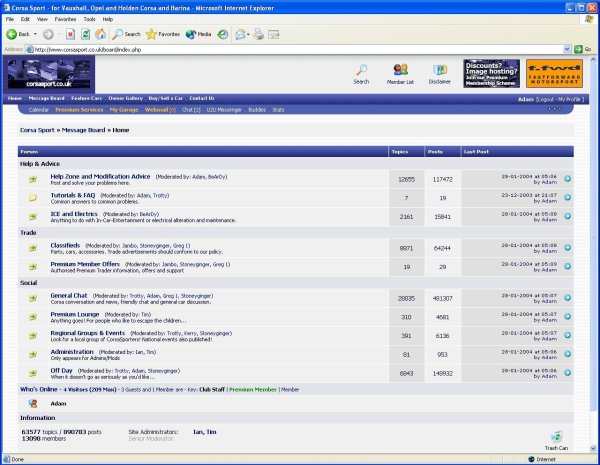Expand the address bar dropdown
This screenshot has height=465, width=600.
click(567, 49)
